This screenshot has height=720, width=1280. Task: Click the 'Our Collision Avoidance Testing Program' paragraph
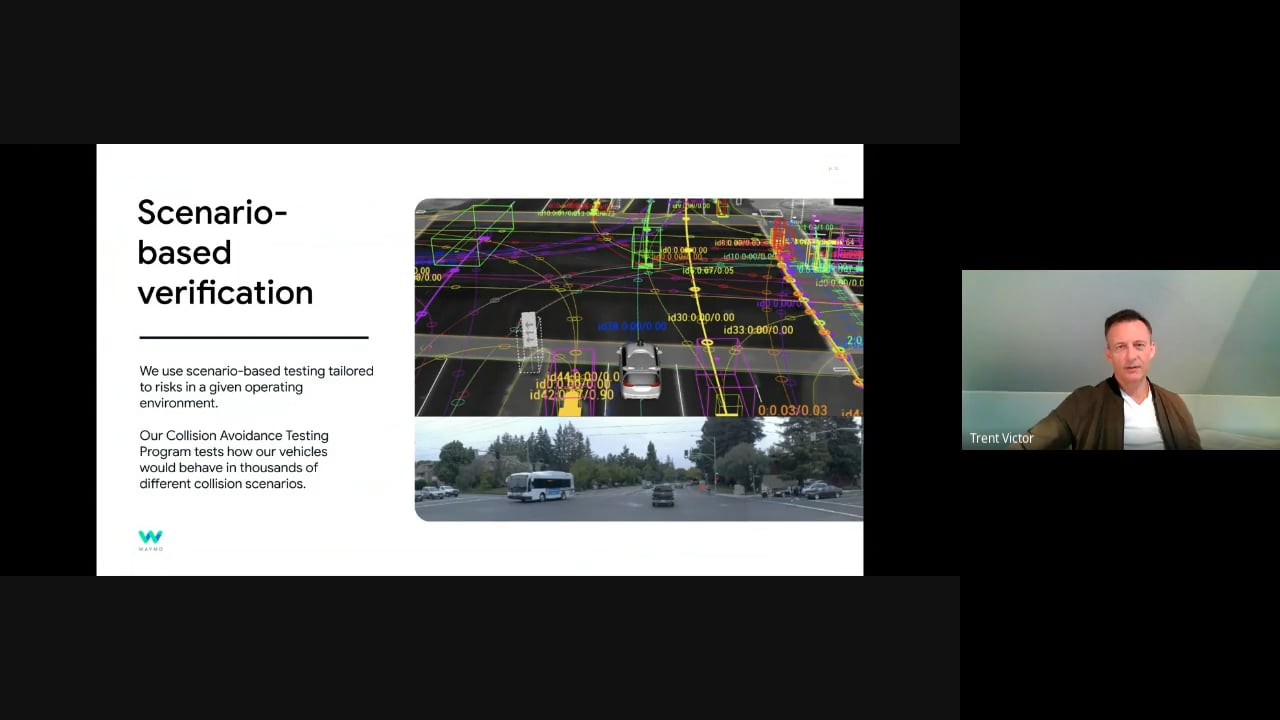(x=234, y=460)
